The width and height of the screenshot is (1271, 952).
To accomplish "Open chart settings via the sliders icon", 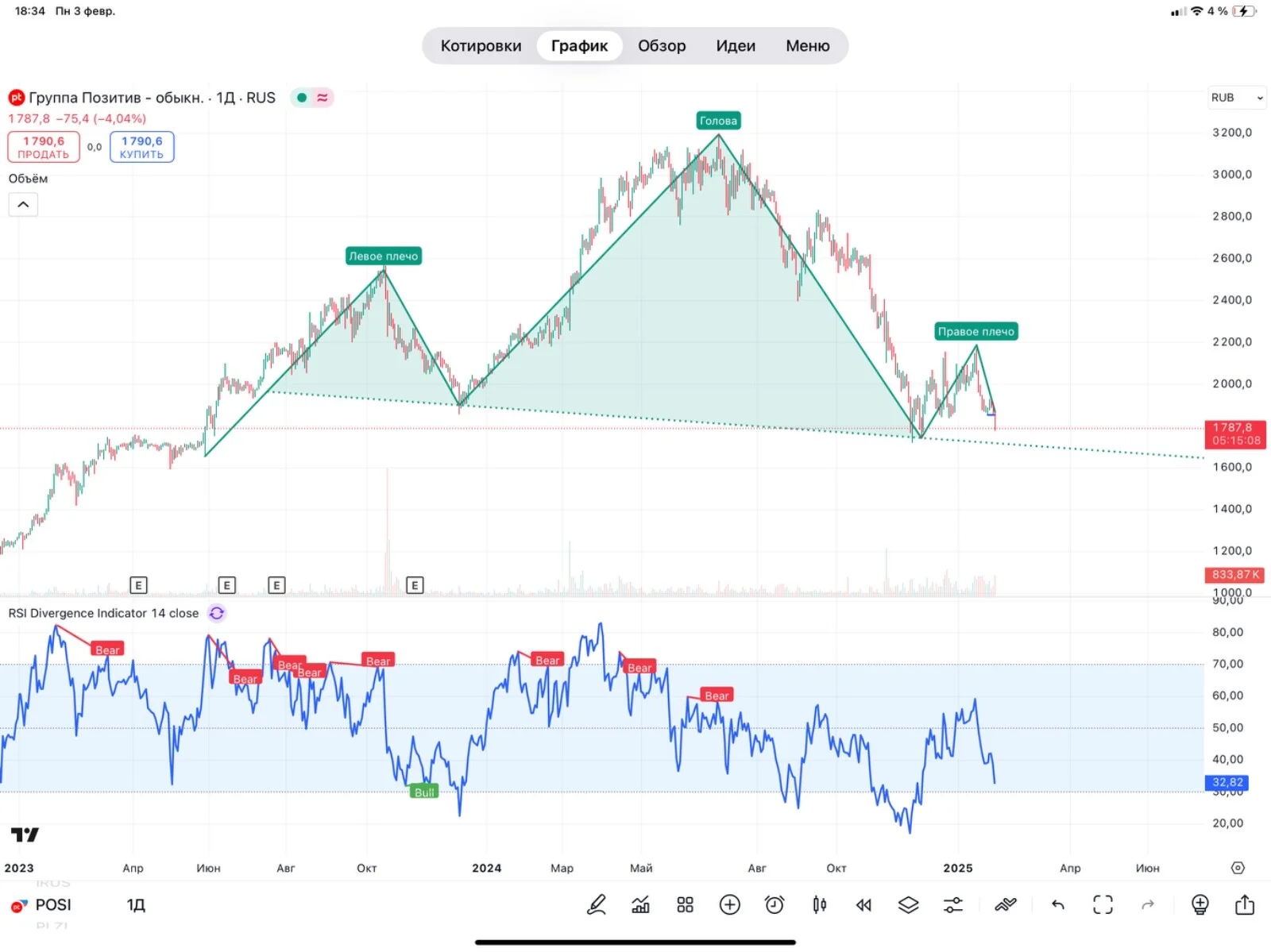I will click(952, 904).
